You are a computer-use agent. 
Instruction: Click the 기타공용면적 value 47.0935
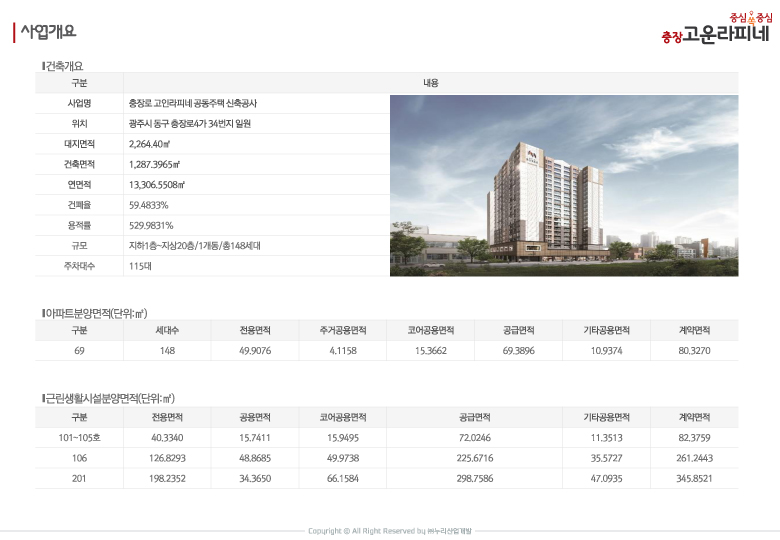coord(606,478)
